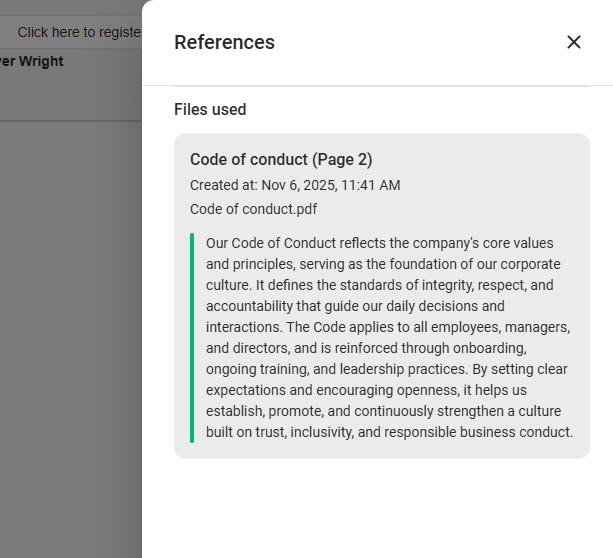Image resolution: width=613 pixels, height=558 pixels.
Task: Click the References panel title
Action: pyautogui.click(x=224, y=42)
